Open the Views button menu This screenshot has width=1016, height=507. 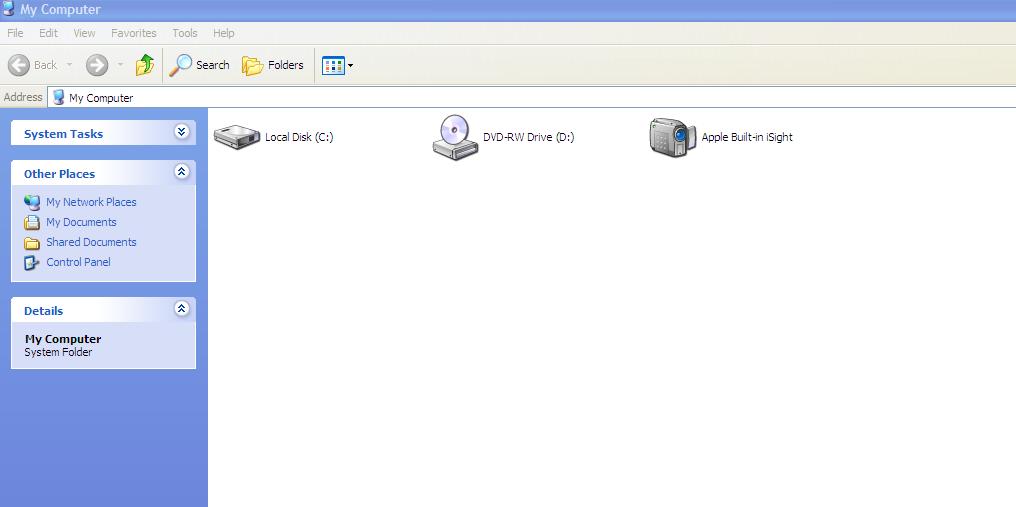coord(338,65)
